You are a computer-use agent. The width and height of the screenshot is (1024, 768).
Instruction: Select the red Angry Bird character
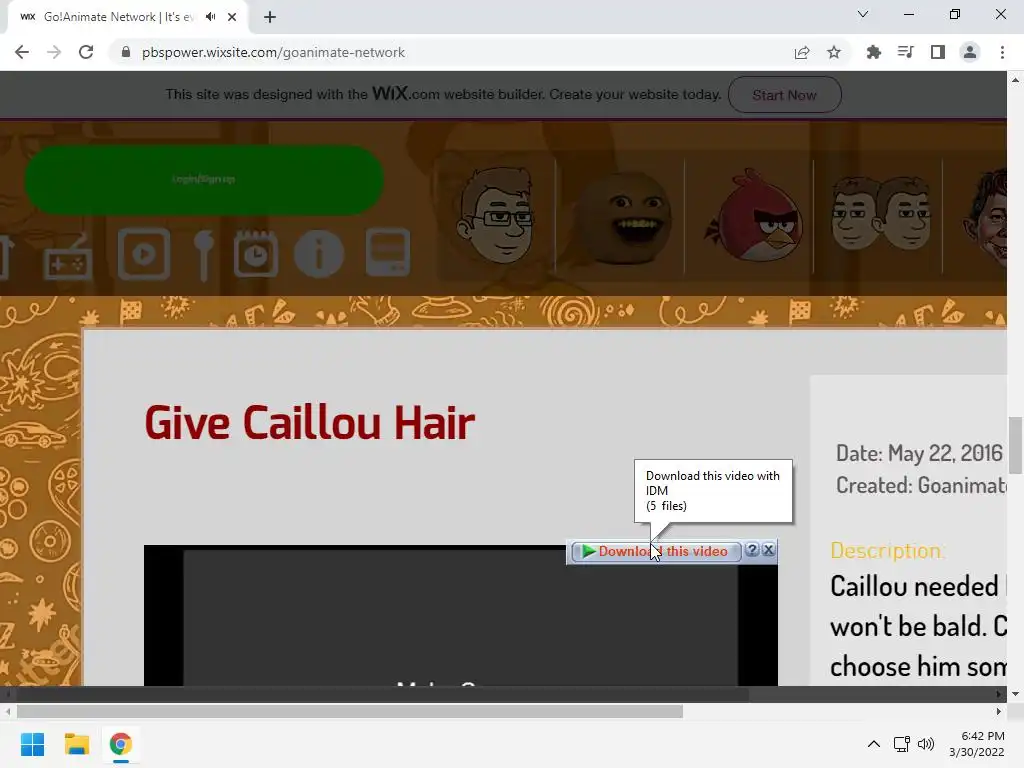click(752, 216)
